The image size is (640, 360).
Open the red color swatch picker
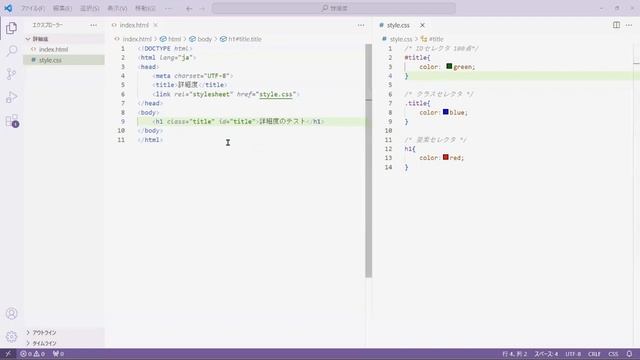(x=445, y=157)
